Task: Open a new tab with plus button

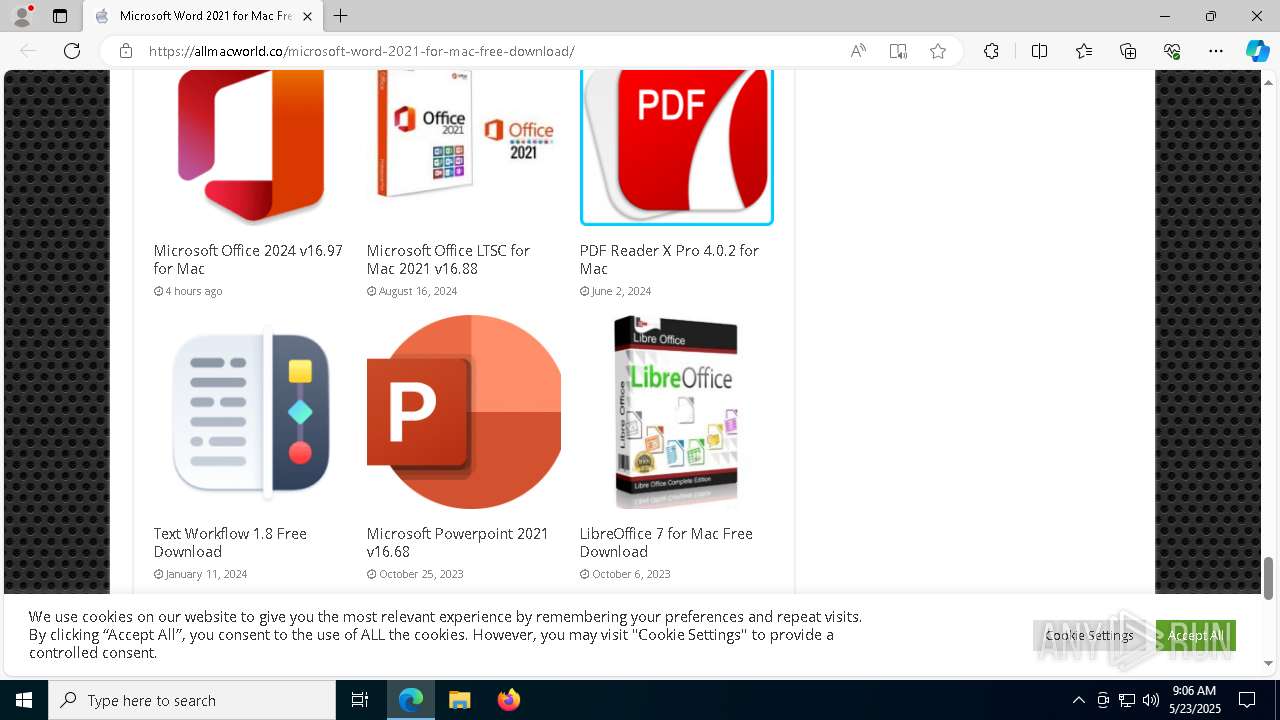Action: [341, 16]
